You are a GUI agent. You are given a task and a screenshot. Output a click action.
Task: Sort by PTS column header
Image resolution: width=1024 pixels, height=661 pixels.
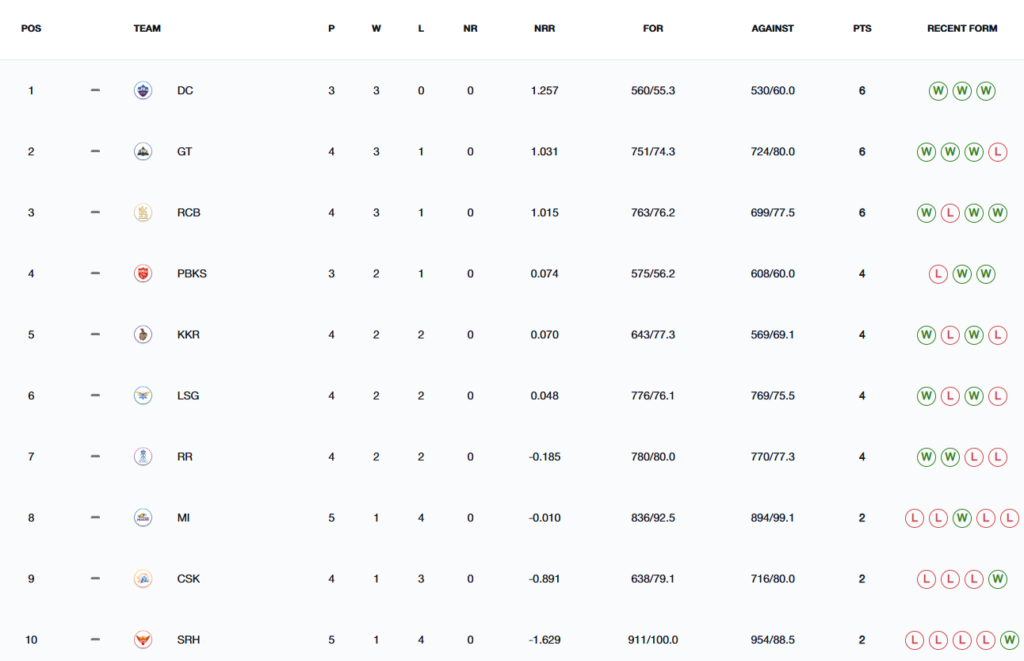[x=862, y=29]
